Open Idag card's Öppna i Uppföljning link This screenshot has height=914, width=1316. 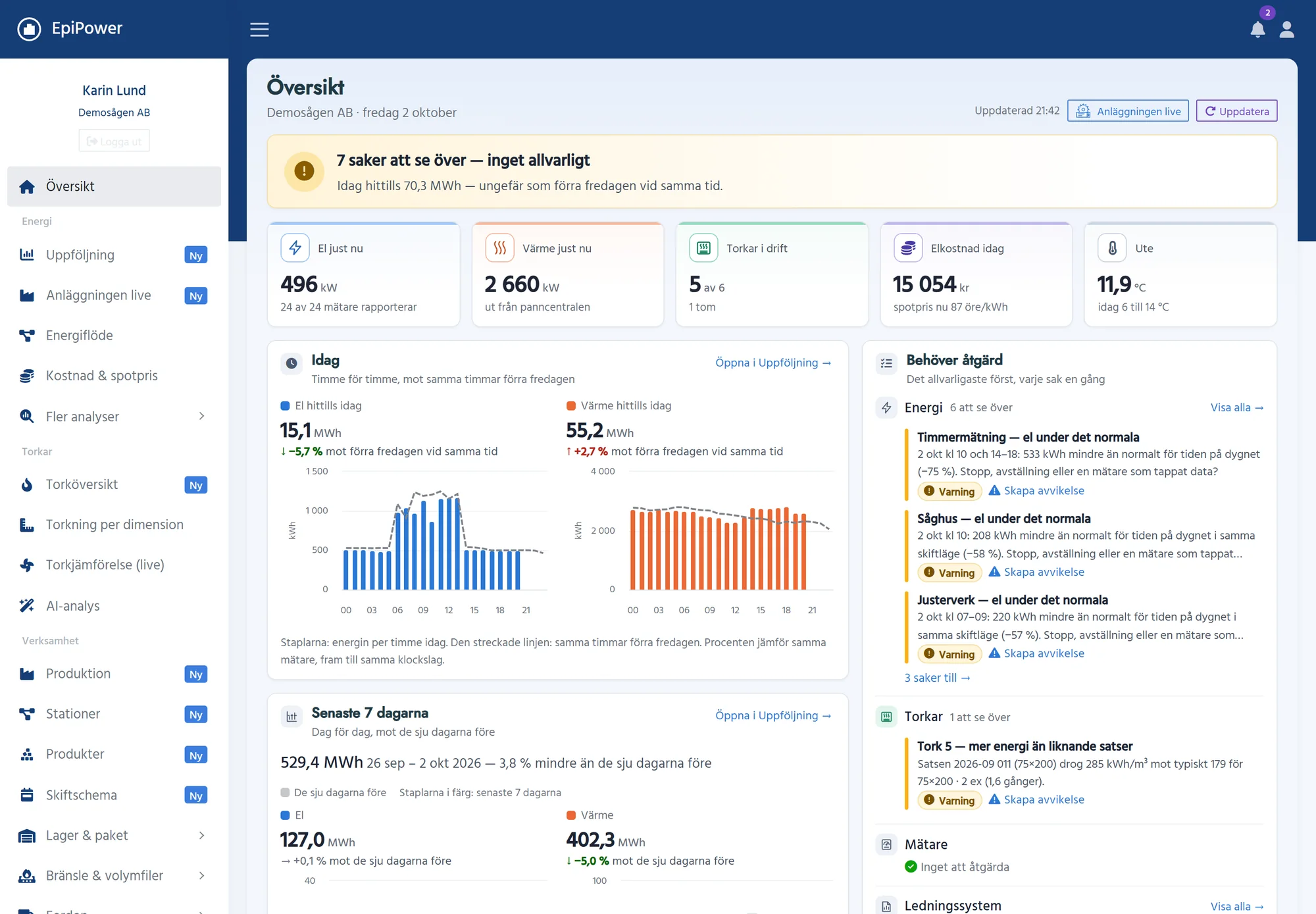pos(773,363)
